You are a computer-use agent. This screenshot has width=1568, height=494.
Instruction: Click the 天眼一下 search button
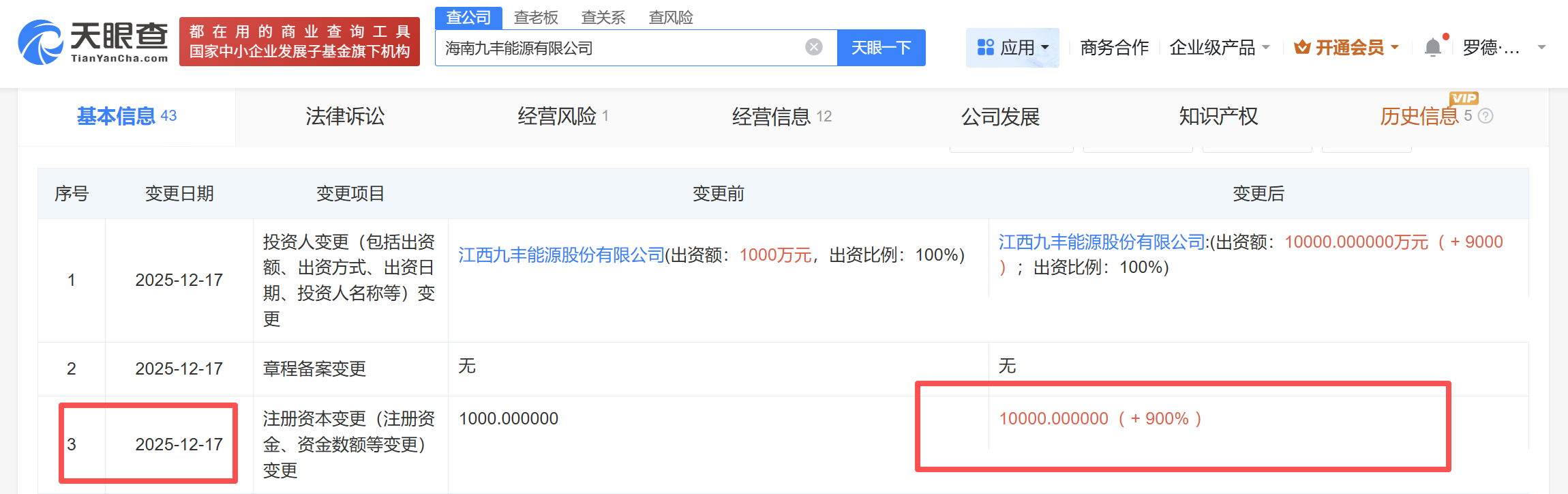[x=881, y=48]
